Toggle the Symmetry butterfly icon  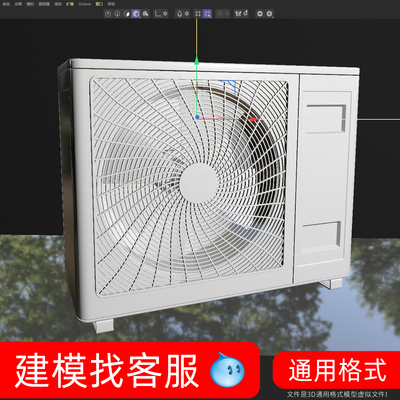coord(238,14)
